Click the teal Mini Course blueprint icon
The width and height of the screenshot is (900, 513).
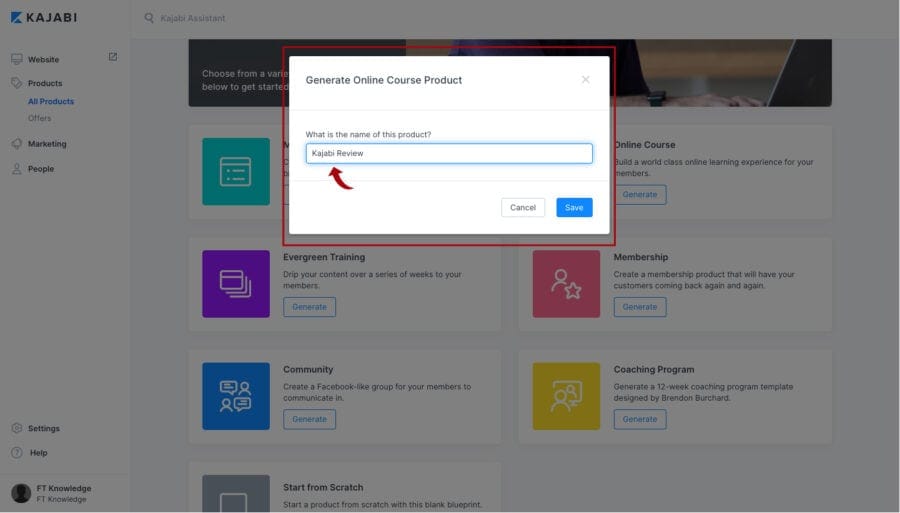236,172
